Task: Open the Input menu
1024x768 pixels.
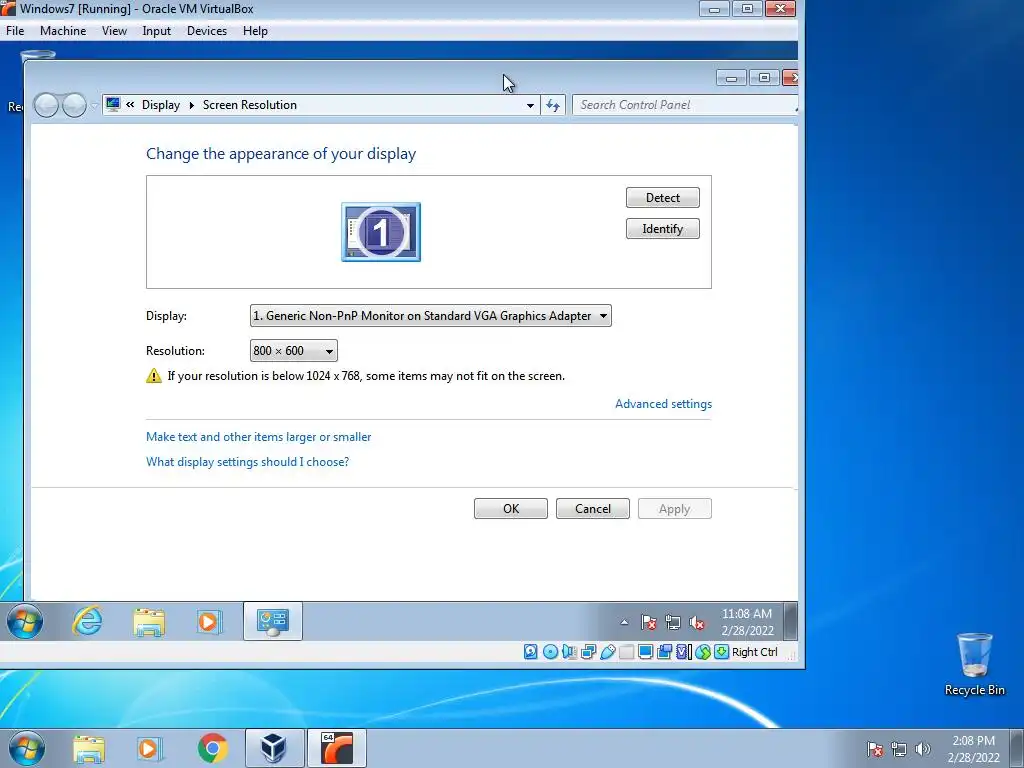Action: pyautogui.click(x=157, y=31)
